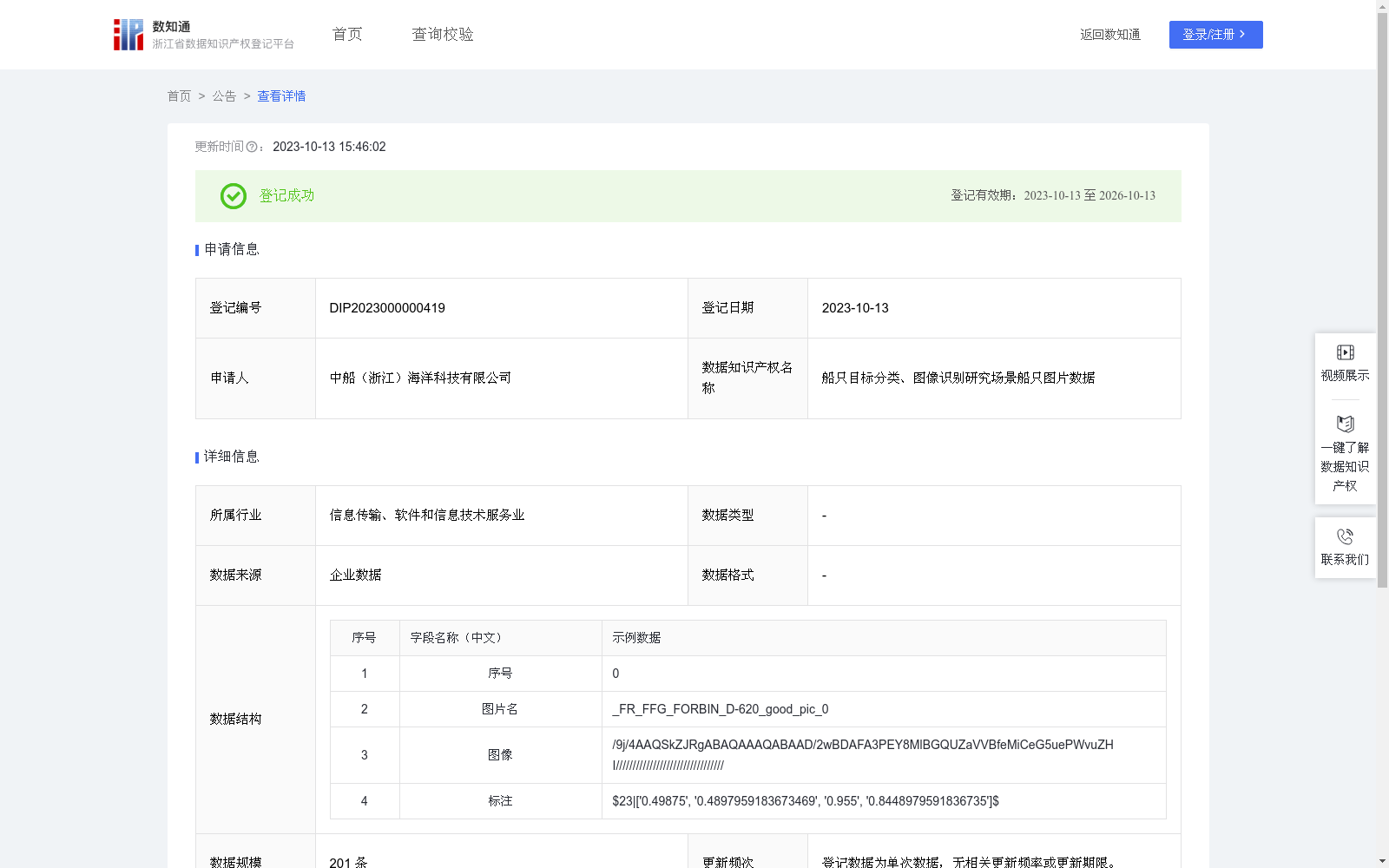Click 船只目标分类、图像识别研究场景船只图片数据 text
This screenshot has height=868, width=1389.
coord(958,378)
